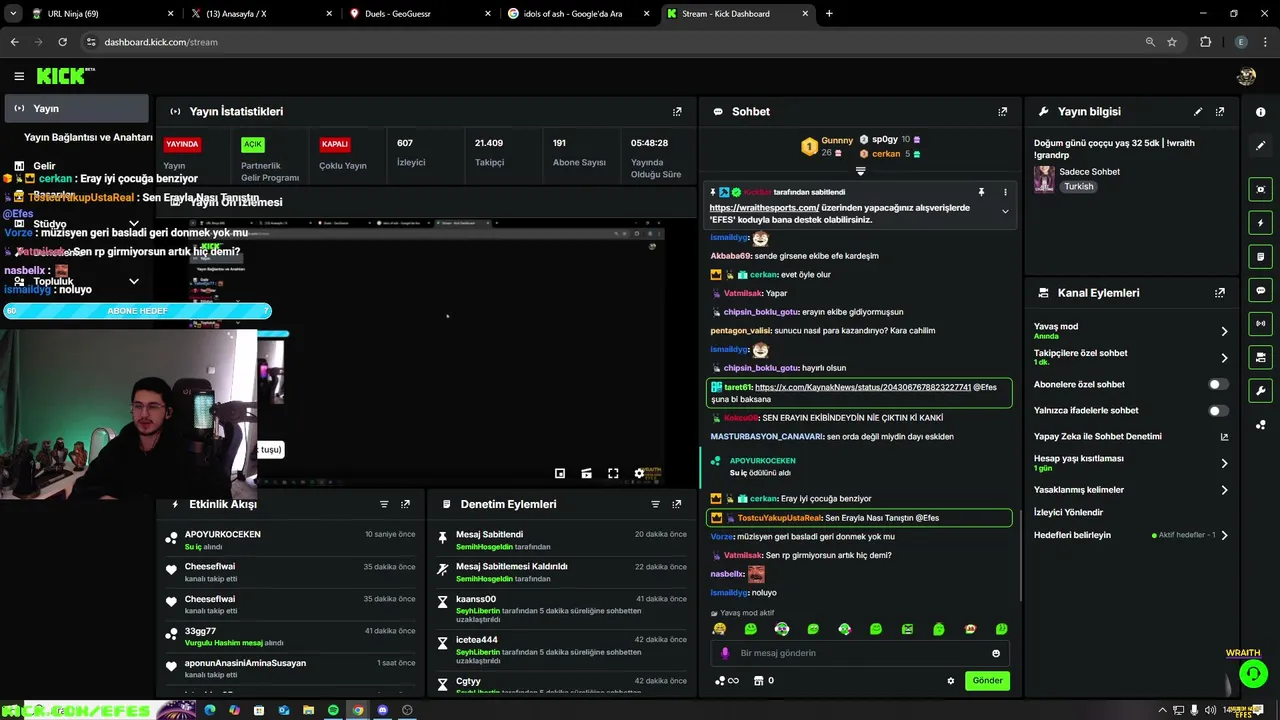
Task: Toggle the stream preview widget icon in right rail
Action: pos(1260,189)
